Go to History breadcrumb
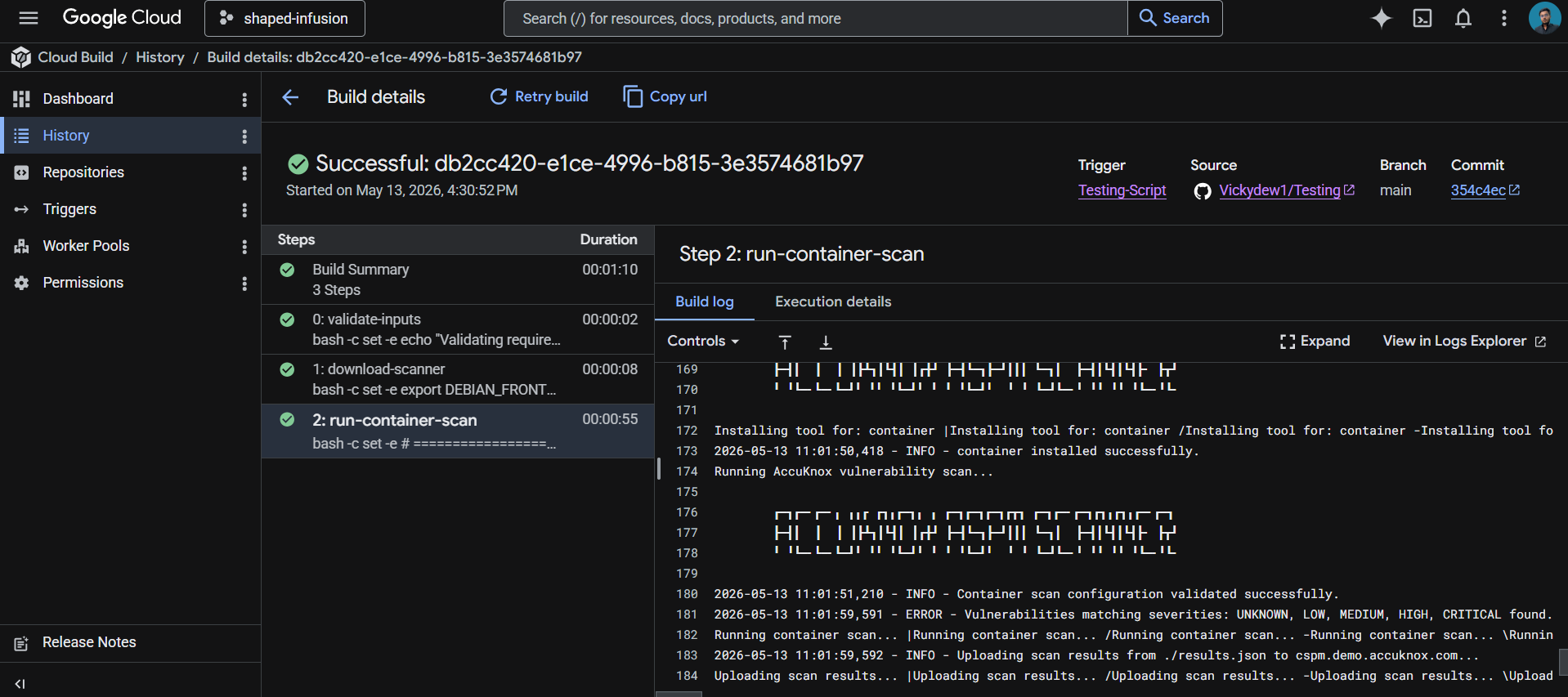Screen dimensions: 1568x697 pyautogui.click(x=160, y=57)
